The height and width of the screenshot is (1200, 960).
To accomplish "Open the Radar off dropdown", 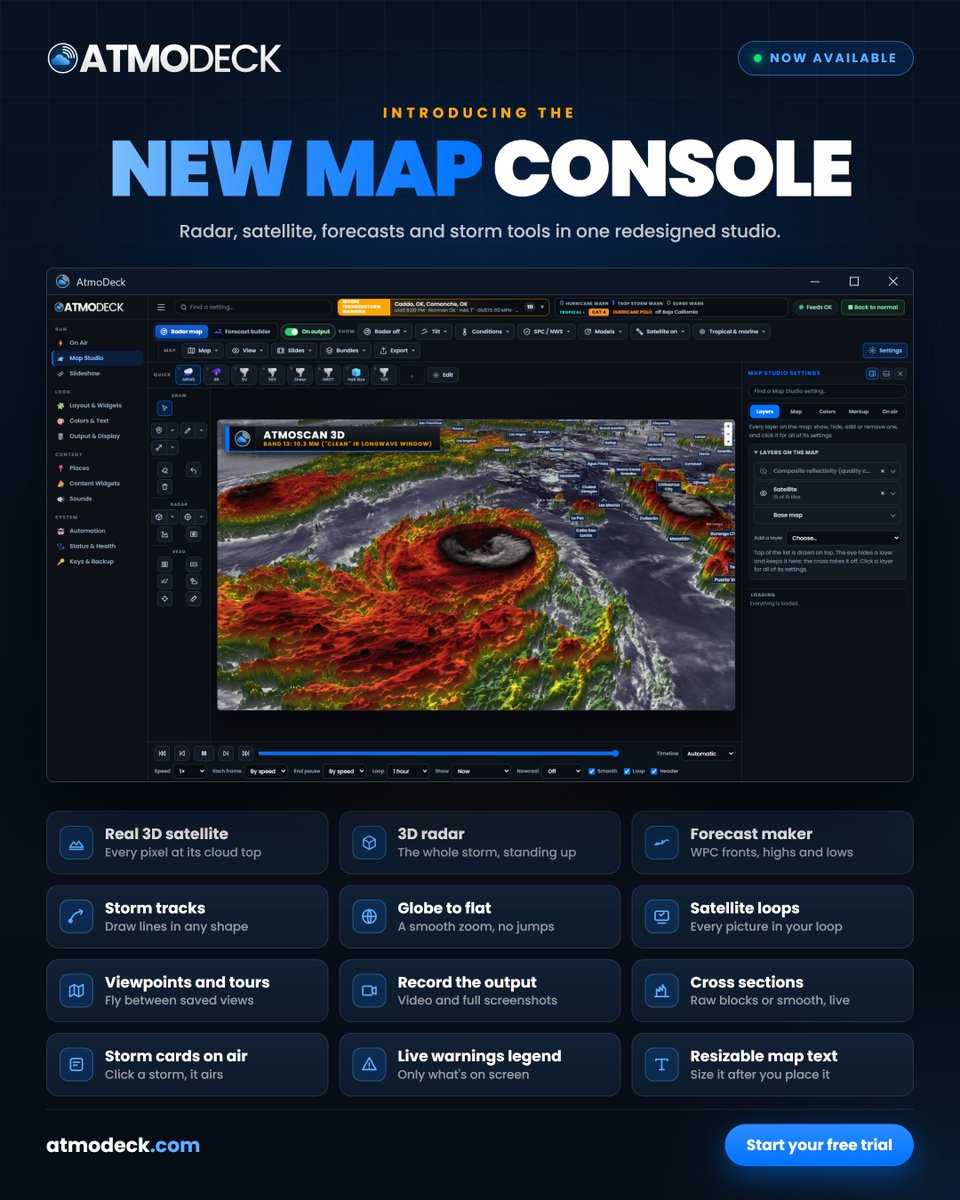I will [385, 331].
